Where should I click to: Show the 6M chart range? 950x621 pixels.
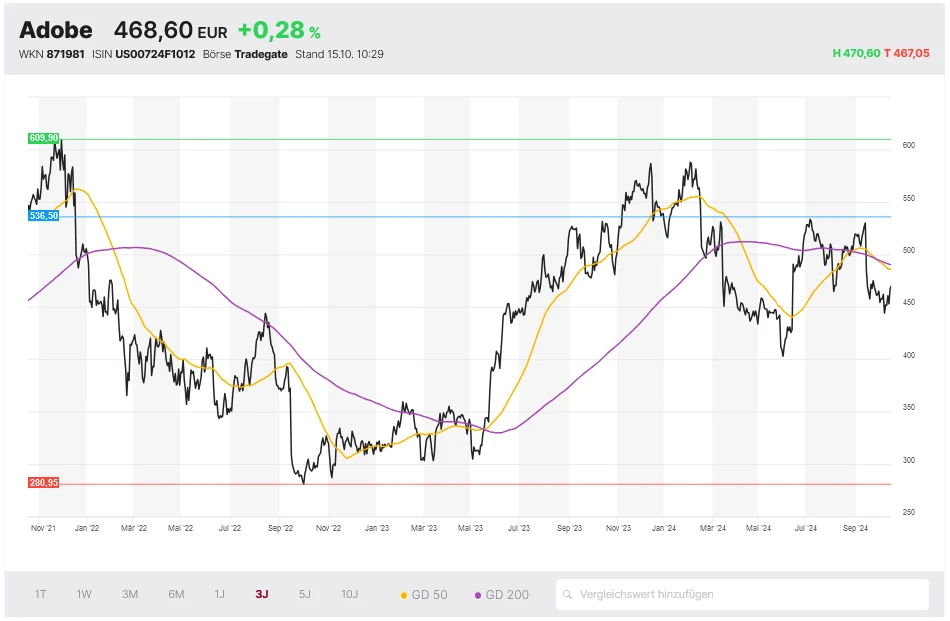(x=176, y=594)
